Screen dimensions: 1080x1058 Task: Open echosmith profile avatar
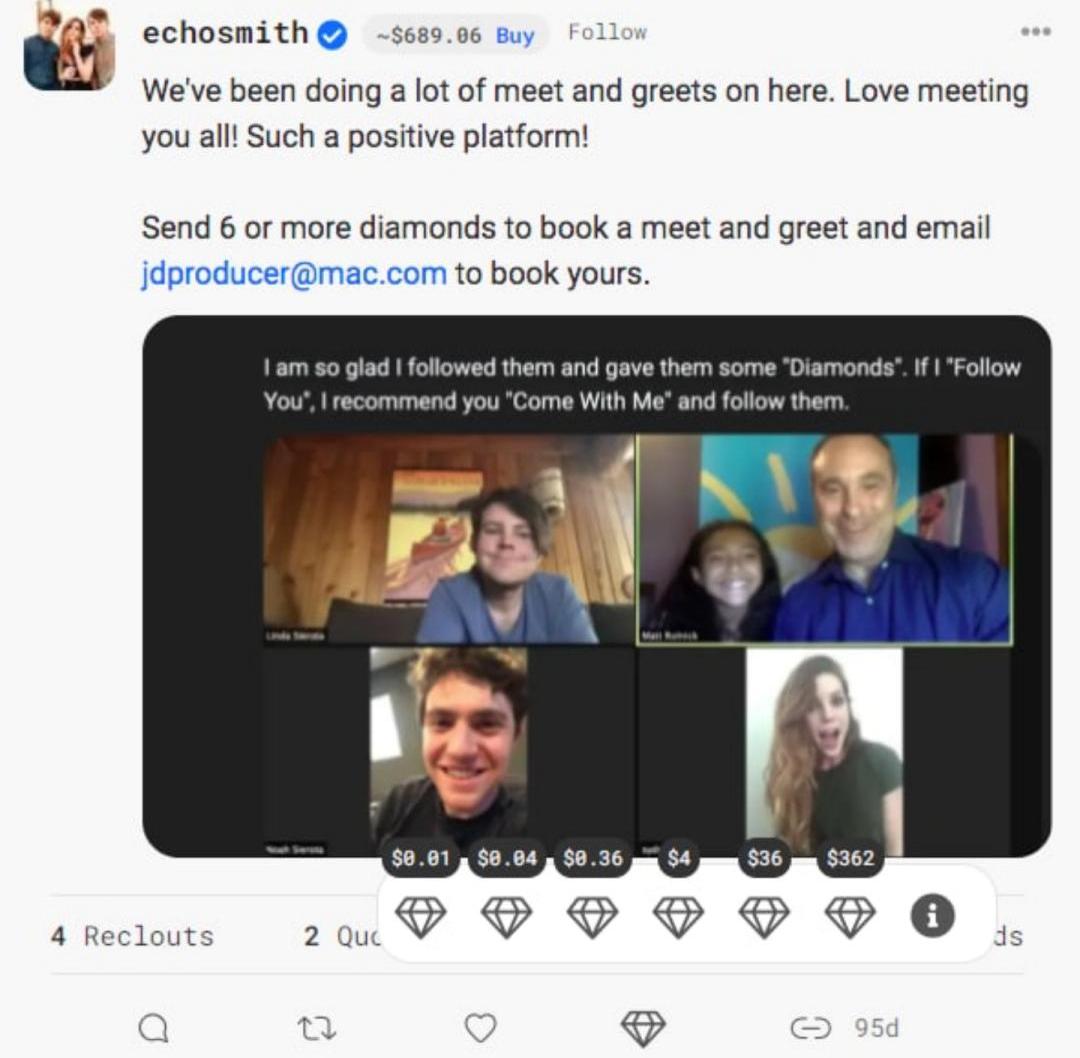pyautogui.click(x=69, y=48)
